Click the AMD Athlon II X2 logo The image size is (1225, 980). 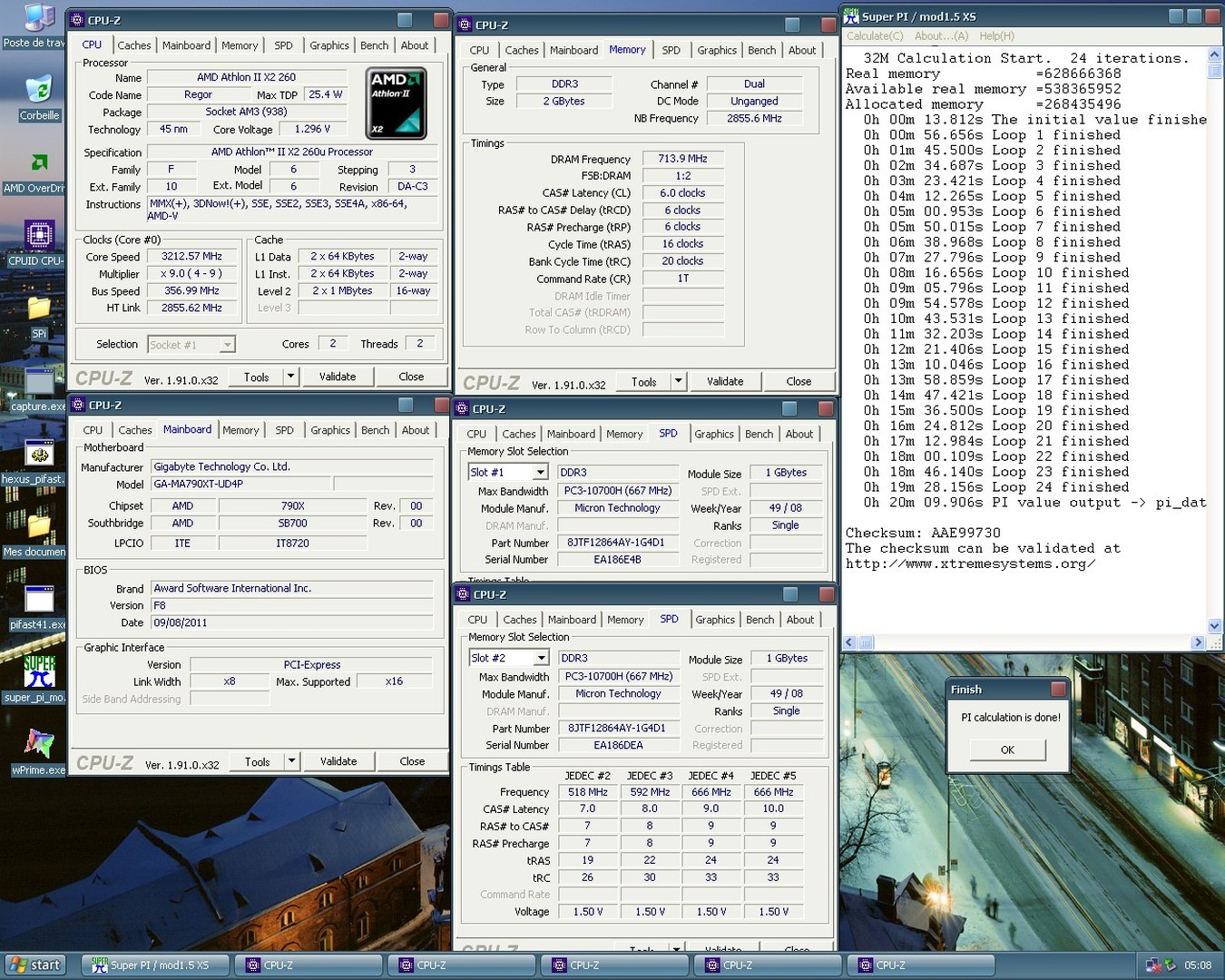click(397, 103)
